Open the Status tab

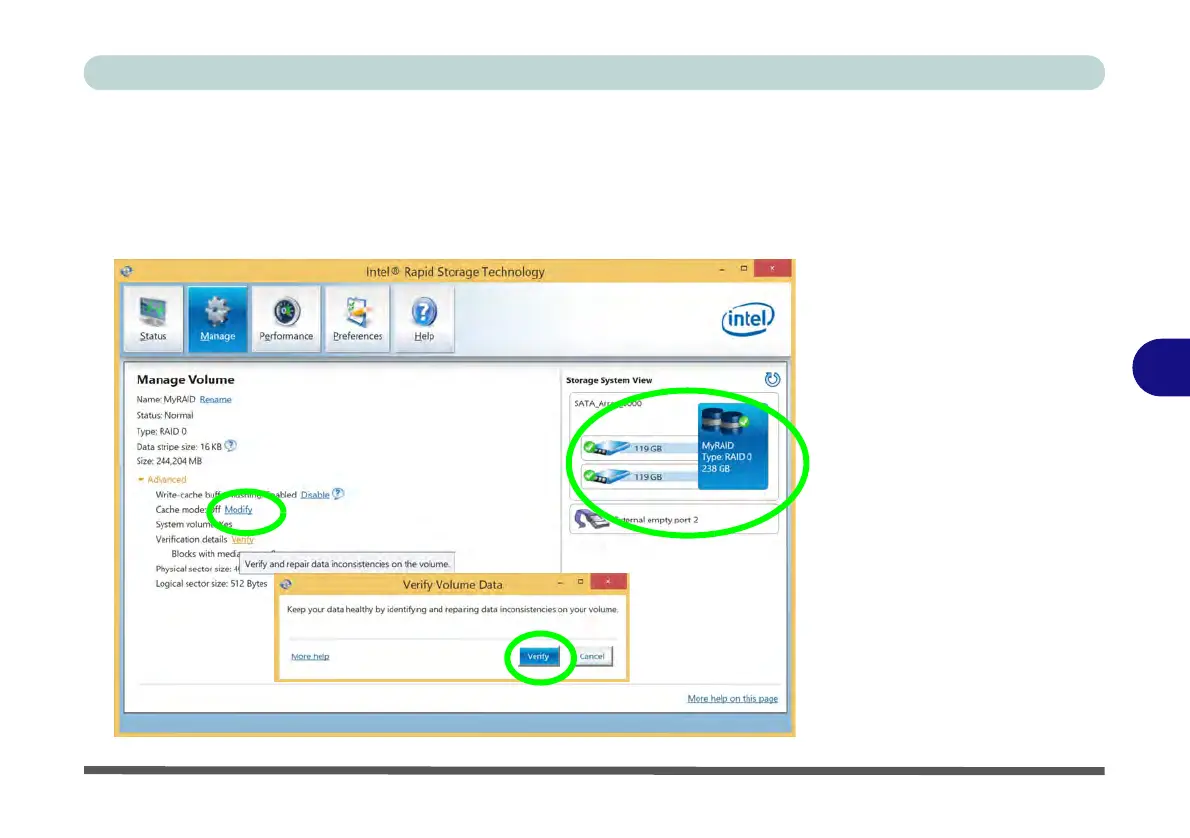pyautogui.click(x=153, y=319)
